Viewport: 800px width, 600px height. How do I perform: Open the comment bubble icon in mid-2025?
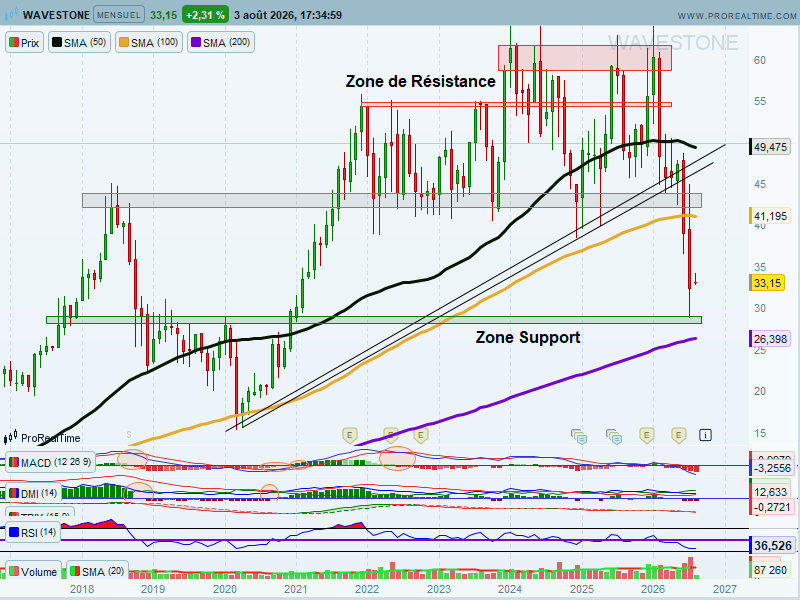click(x=614, y=436)
